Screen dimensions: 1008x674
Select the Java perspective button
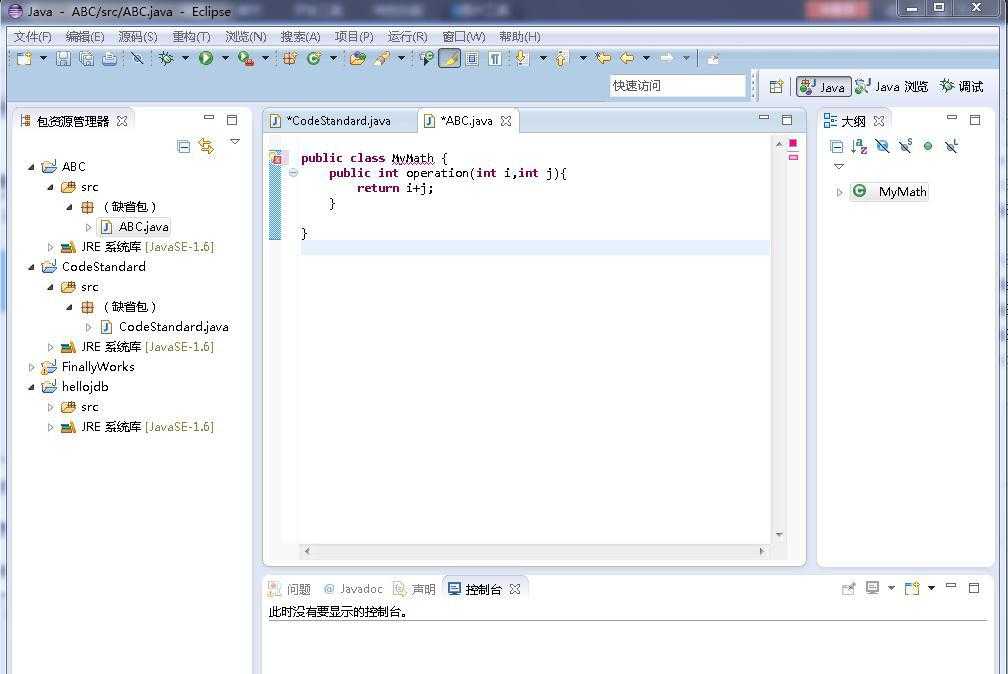click(824, 87)
